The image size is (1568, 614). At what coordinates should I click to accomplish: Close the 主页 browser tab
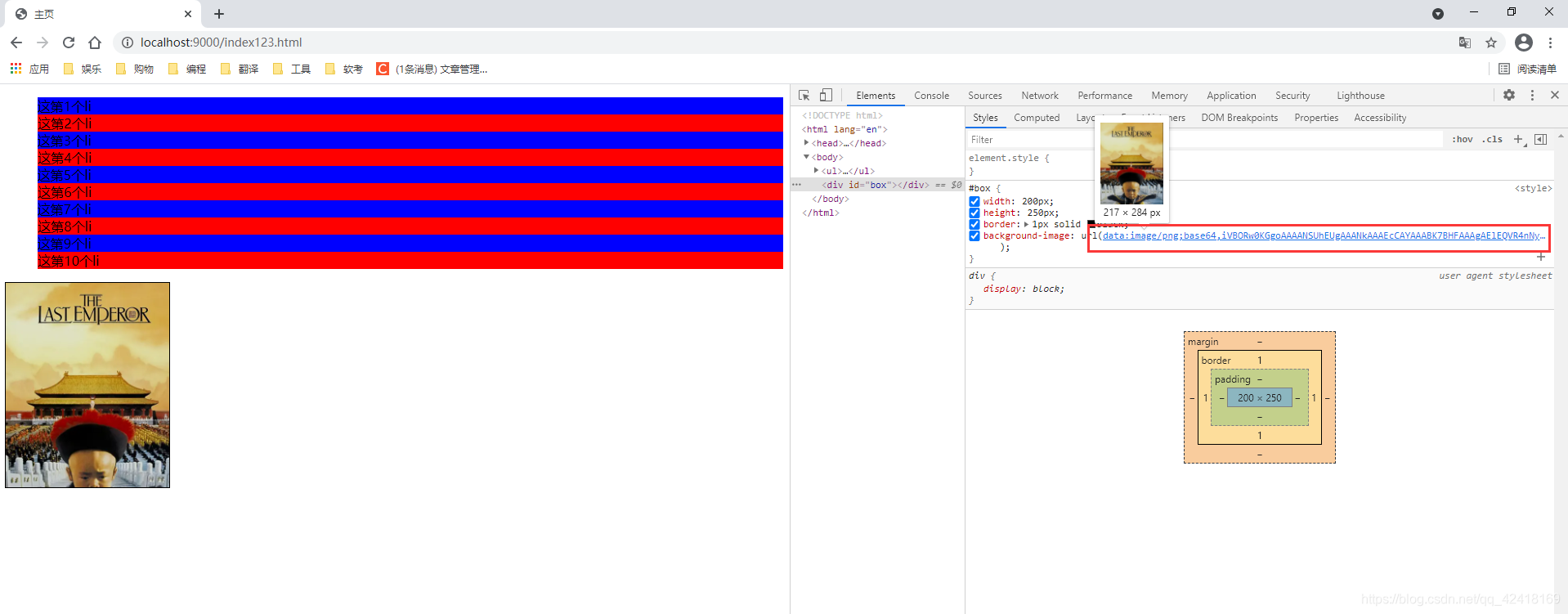188,14
